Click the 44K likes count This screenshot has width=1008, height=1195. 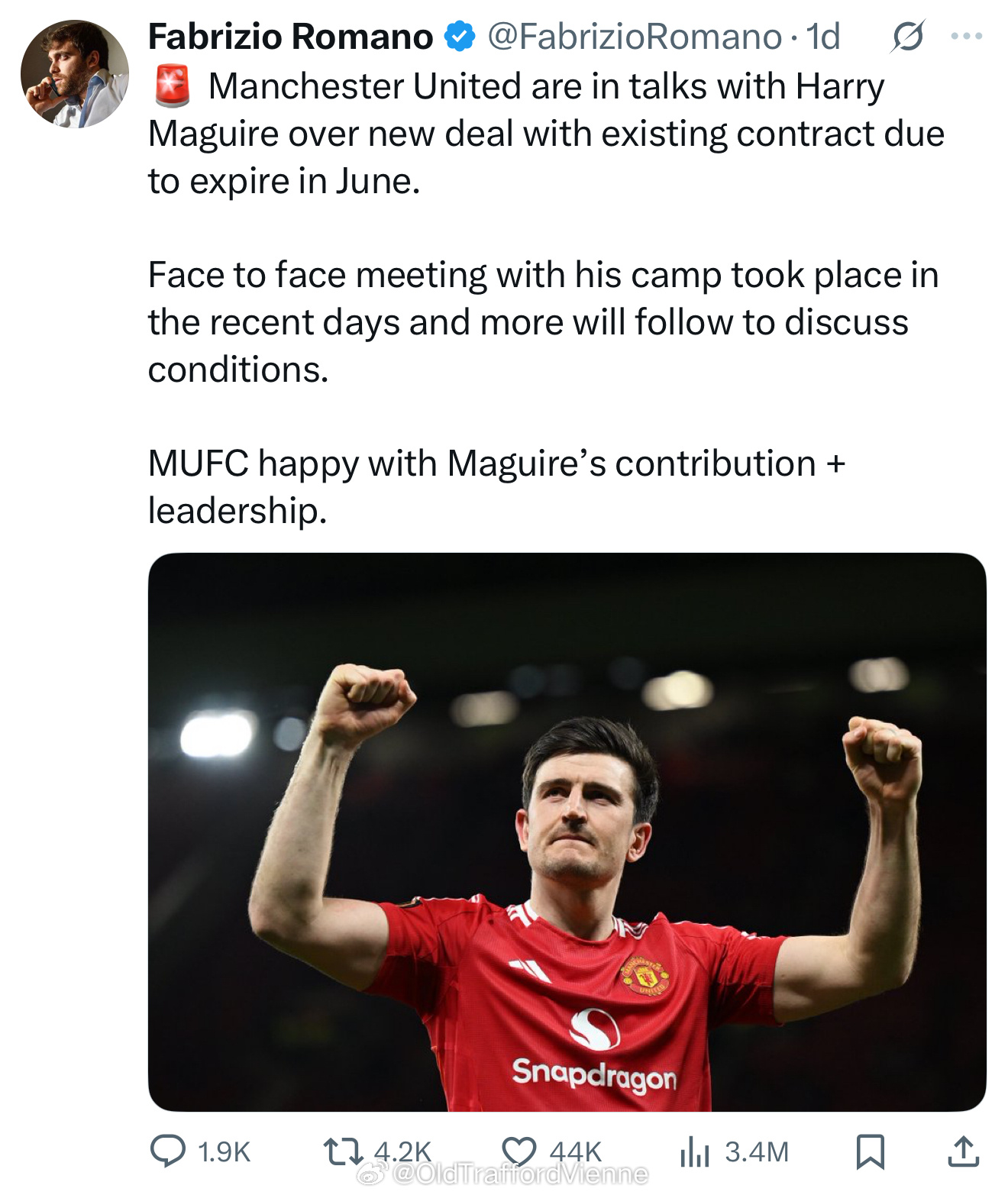point(576,1150)
